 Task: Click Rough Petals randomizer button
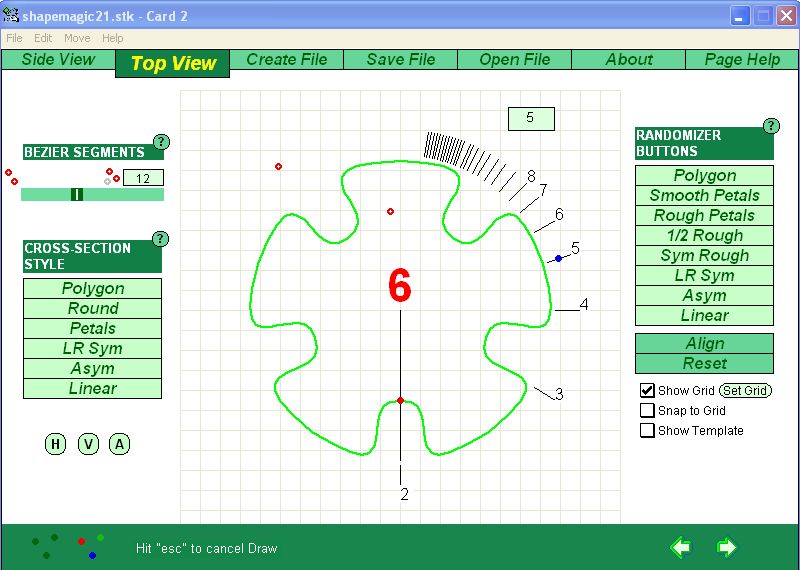click(705, 215)
